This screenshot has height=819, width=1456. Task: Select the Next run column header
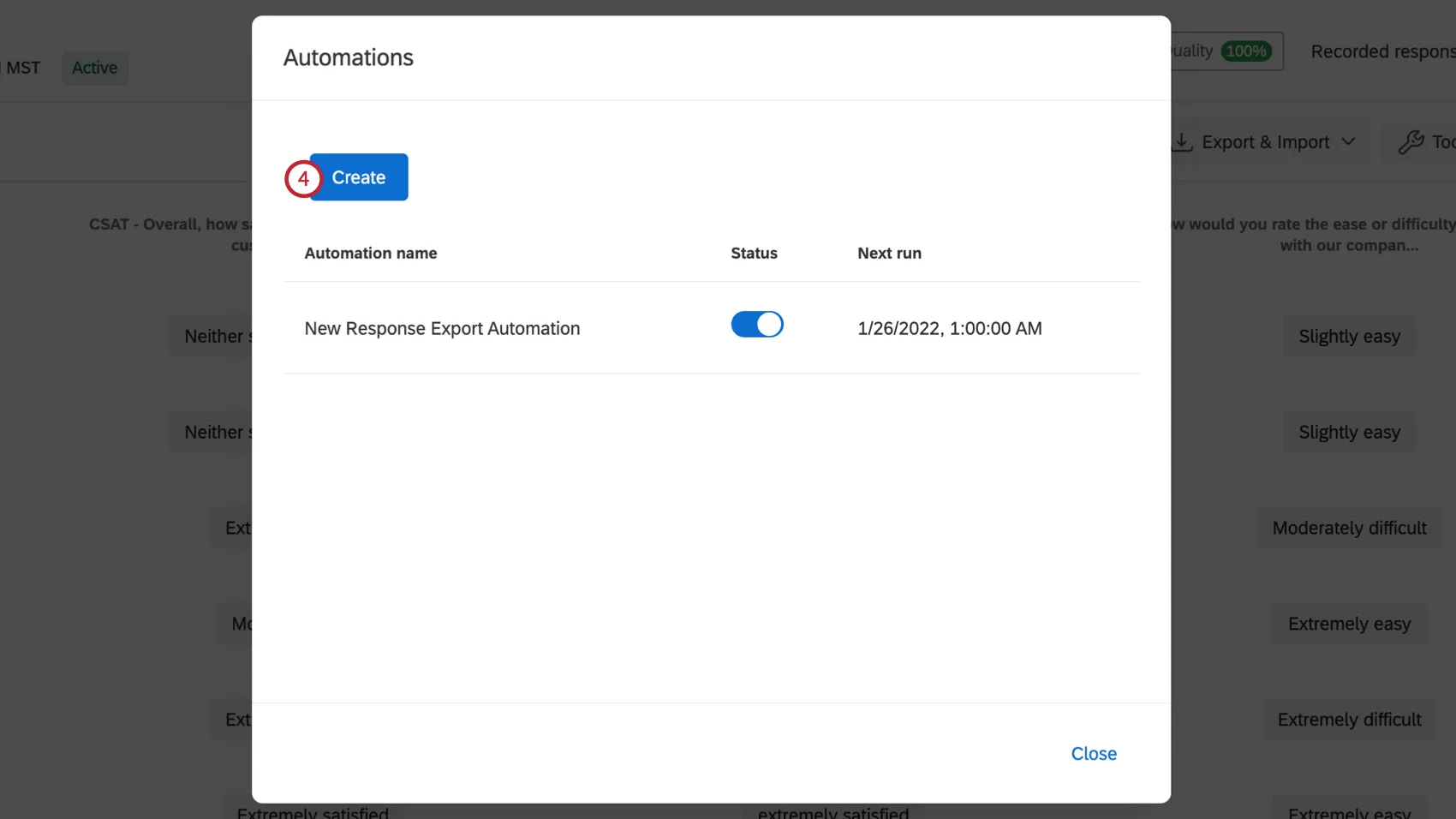889,253
